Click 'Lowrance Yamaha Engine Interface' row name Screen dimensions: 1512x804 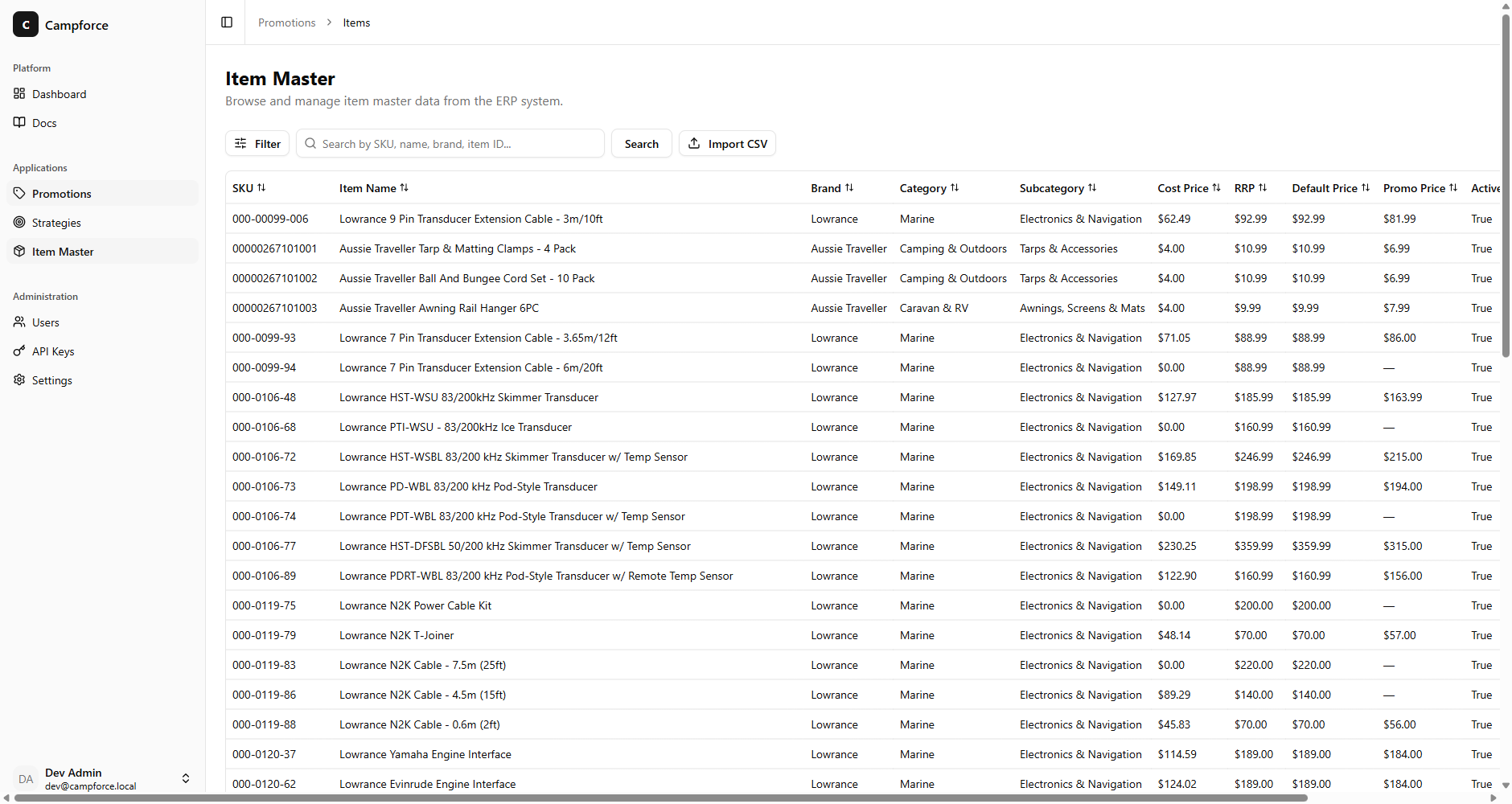click(x=425, y=754)
